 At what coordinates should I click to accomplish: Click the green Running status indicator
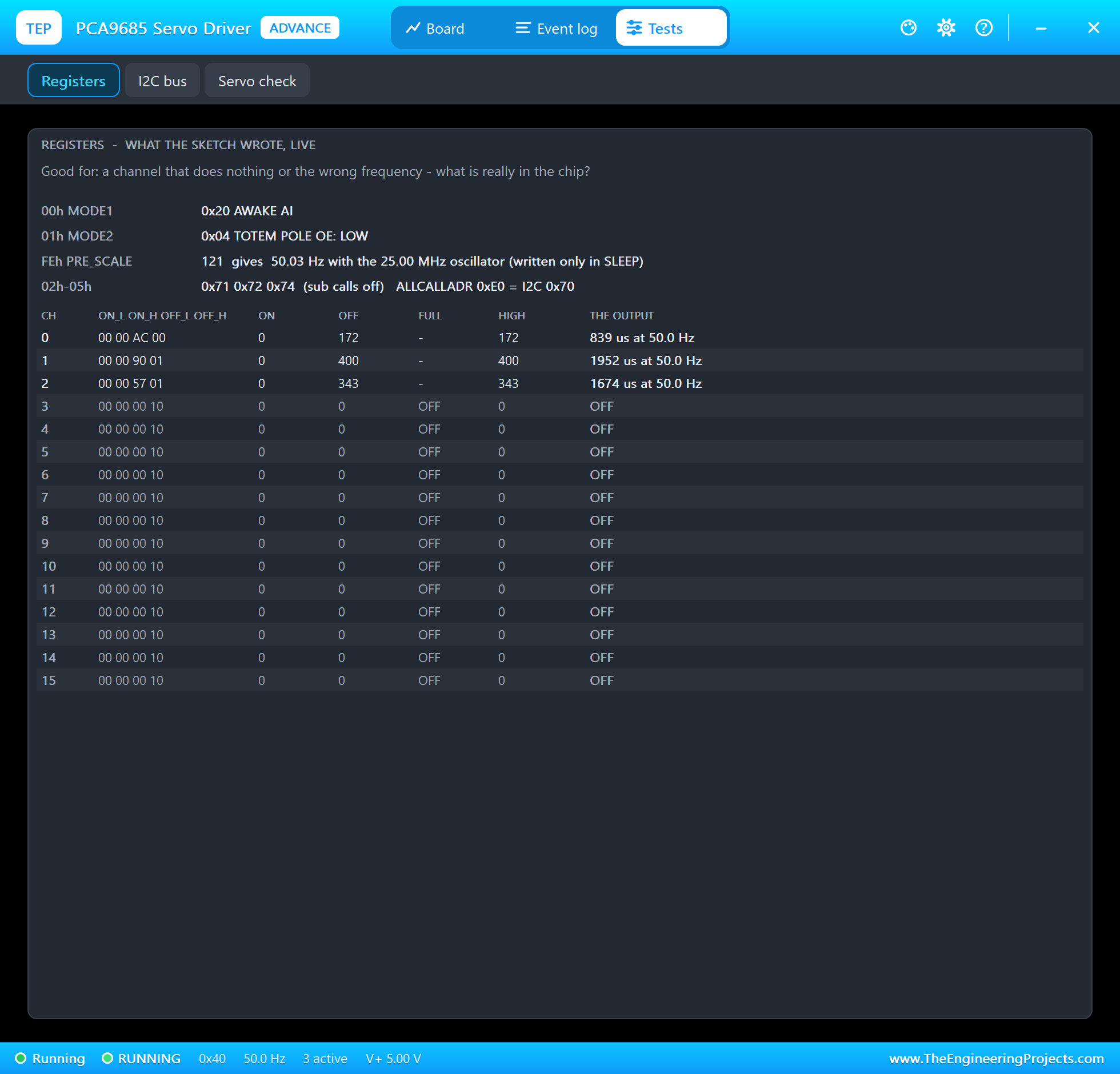pyautogui.click(x=50, y=1059)
